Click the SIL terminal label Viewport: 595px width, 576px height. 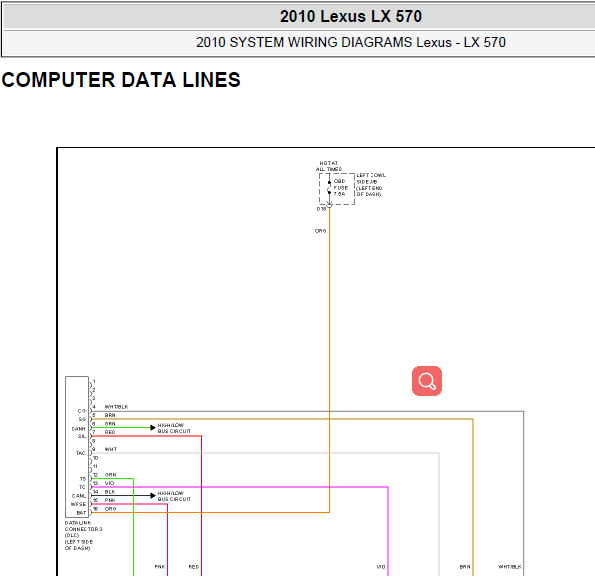(82, 436)
